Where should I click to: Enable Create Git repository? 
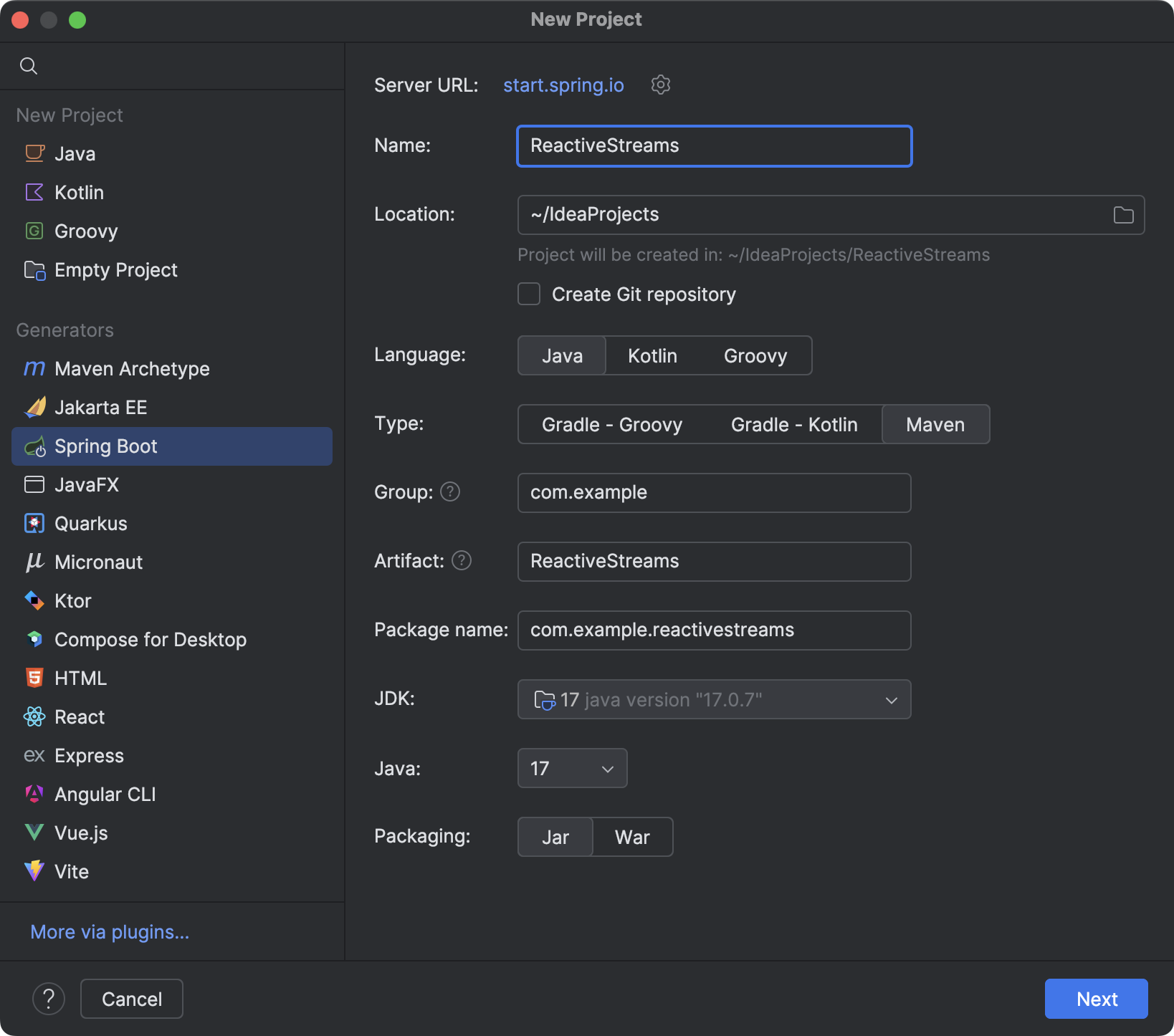tap(529, 294)
